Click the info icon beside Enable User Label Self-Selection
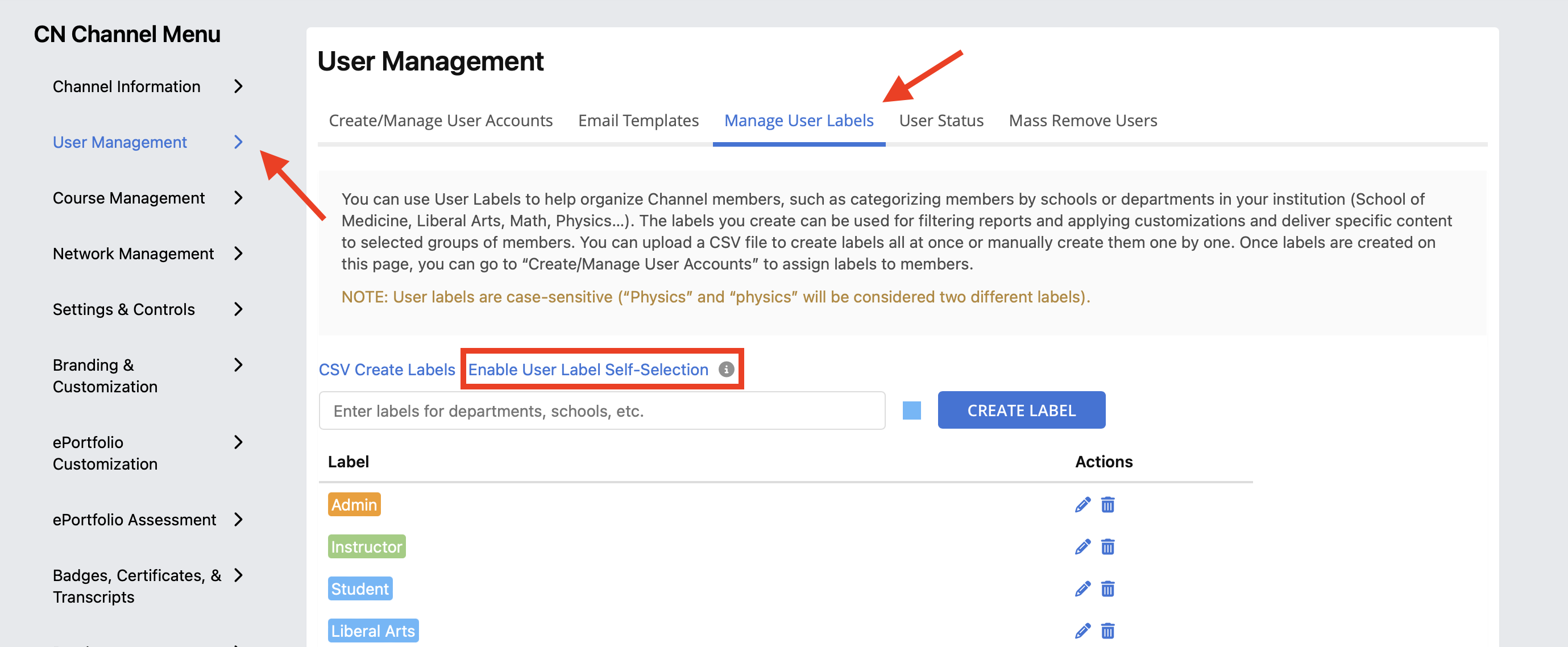1568x647 pixels. pyautogui.click(x=725, y=369)
